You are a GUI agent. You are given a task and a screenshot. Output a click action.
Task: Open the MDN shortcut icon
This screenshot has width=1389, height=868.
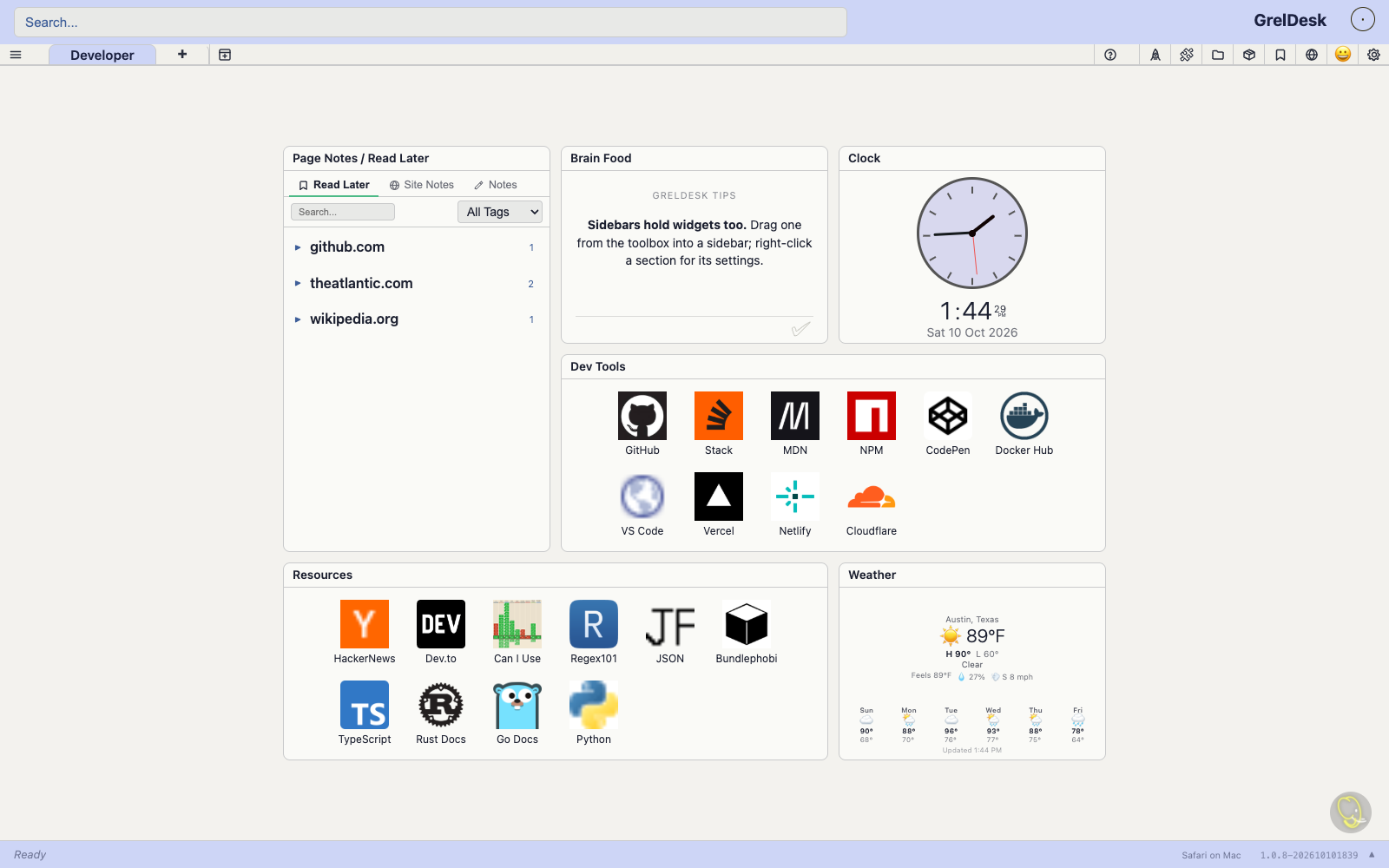point(795,416)
